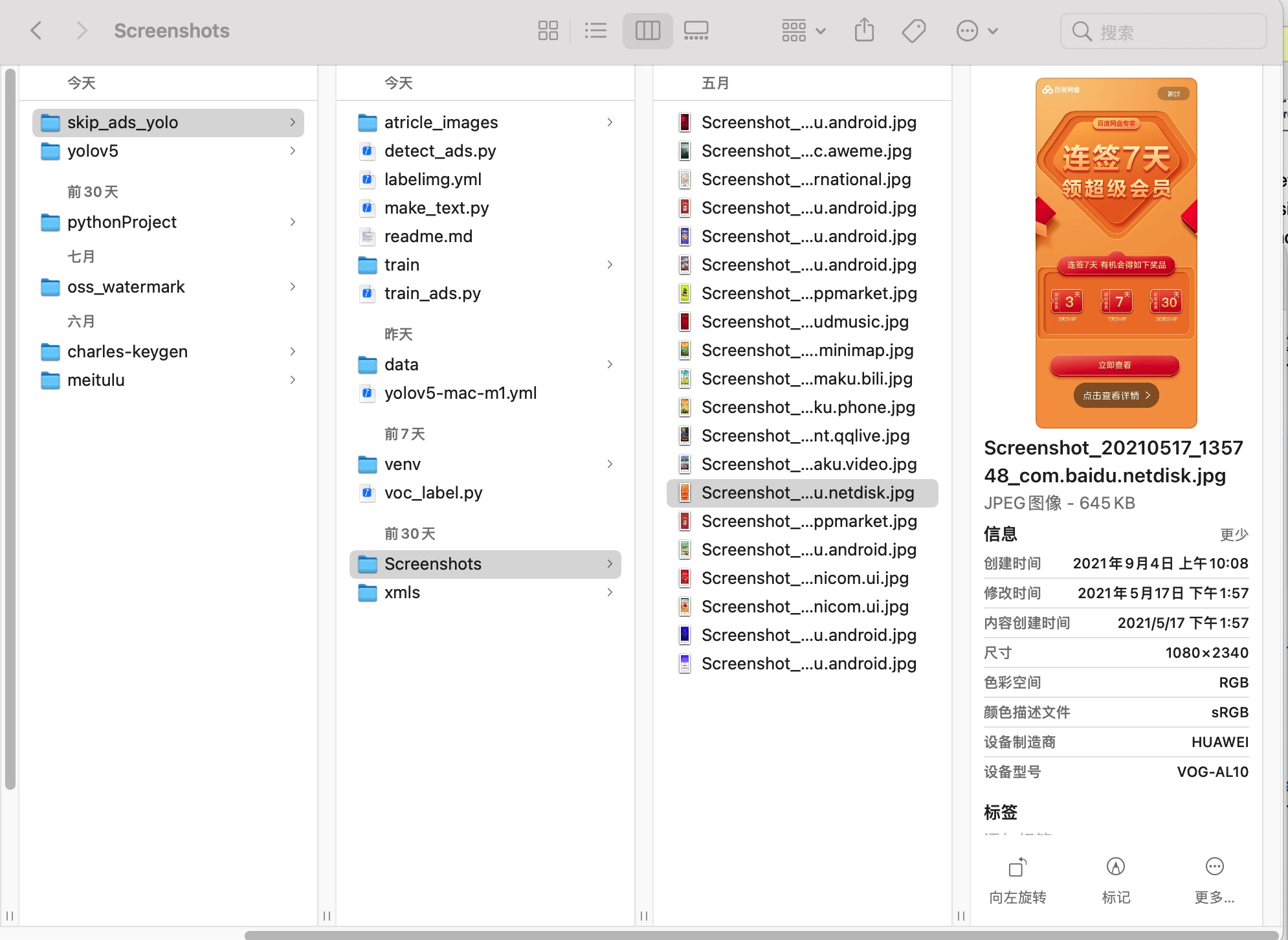The width and height of the screenshot is (1288, 940).
Task: Select gallery view mode
Action: [696, 30]
